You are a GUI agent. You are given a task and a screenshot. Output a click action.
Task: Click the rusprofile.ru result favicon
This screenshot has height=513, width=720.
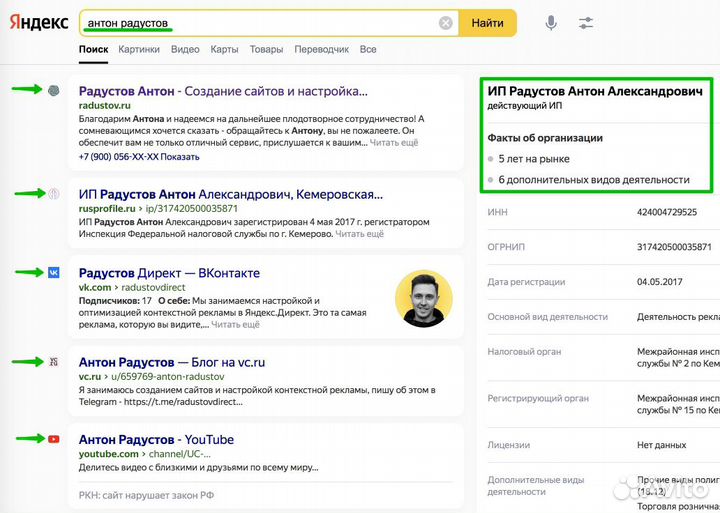point(54,193)
